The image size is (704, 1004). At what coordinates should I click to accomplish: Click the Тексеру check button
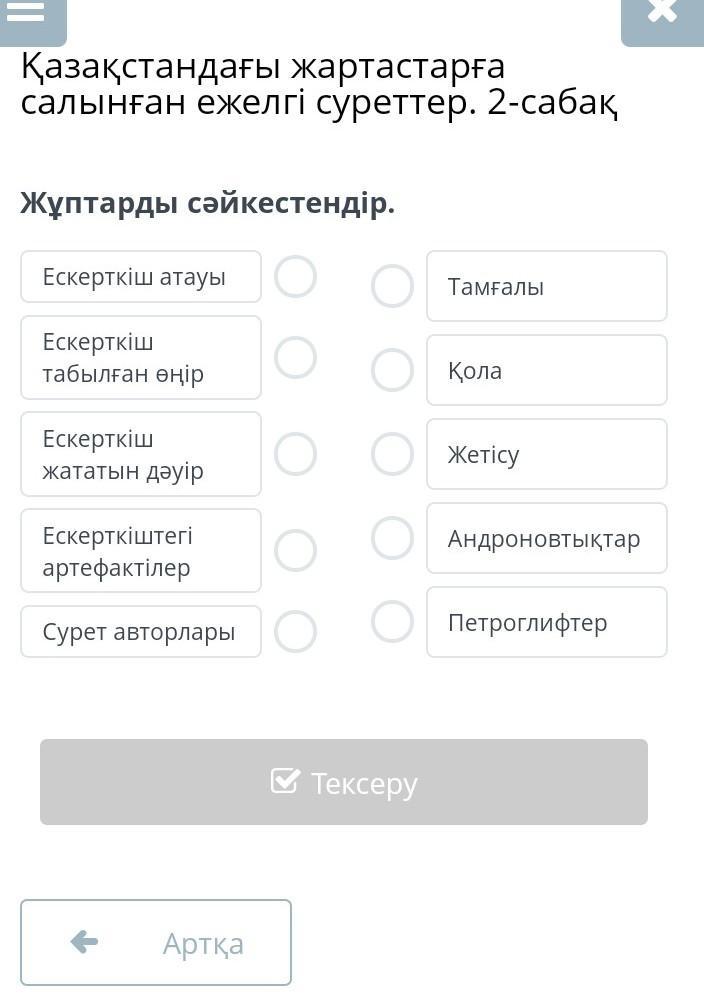click(344, 782)
